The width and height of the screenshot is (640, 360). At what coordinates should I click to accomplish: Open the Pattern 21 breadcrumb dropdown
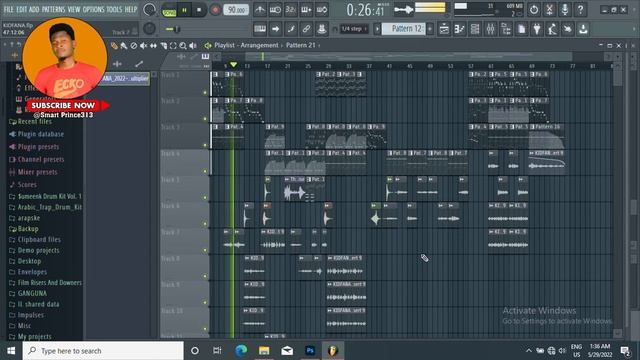(x=301, y=45)
